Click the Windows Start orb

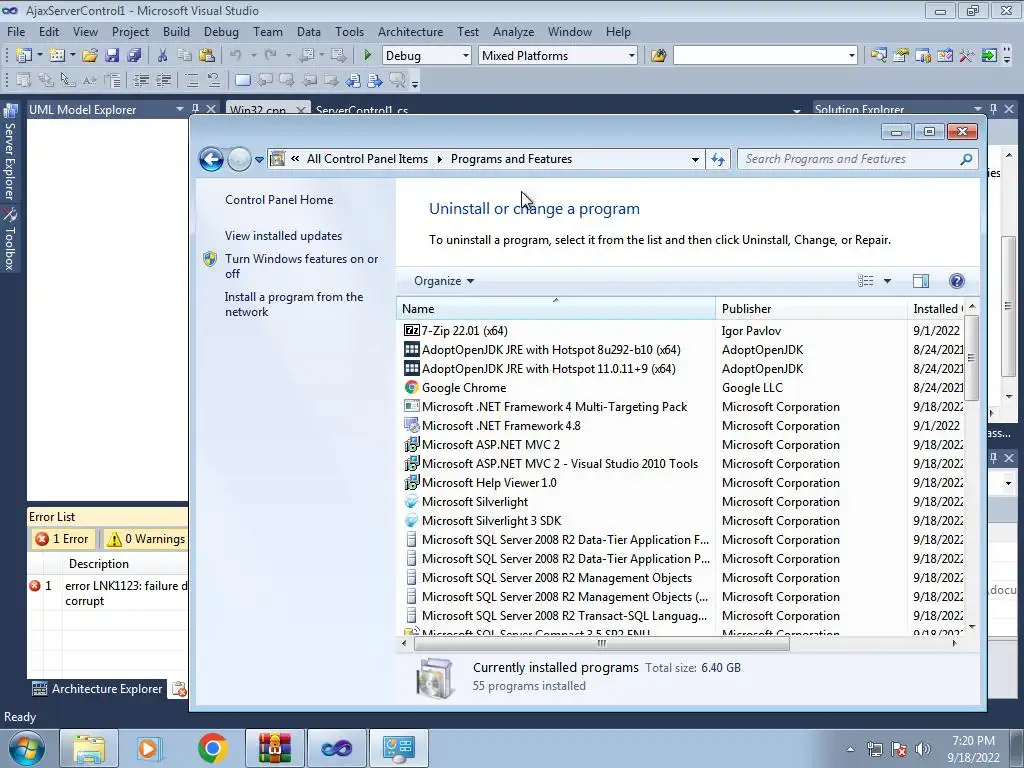pos(27,748)
